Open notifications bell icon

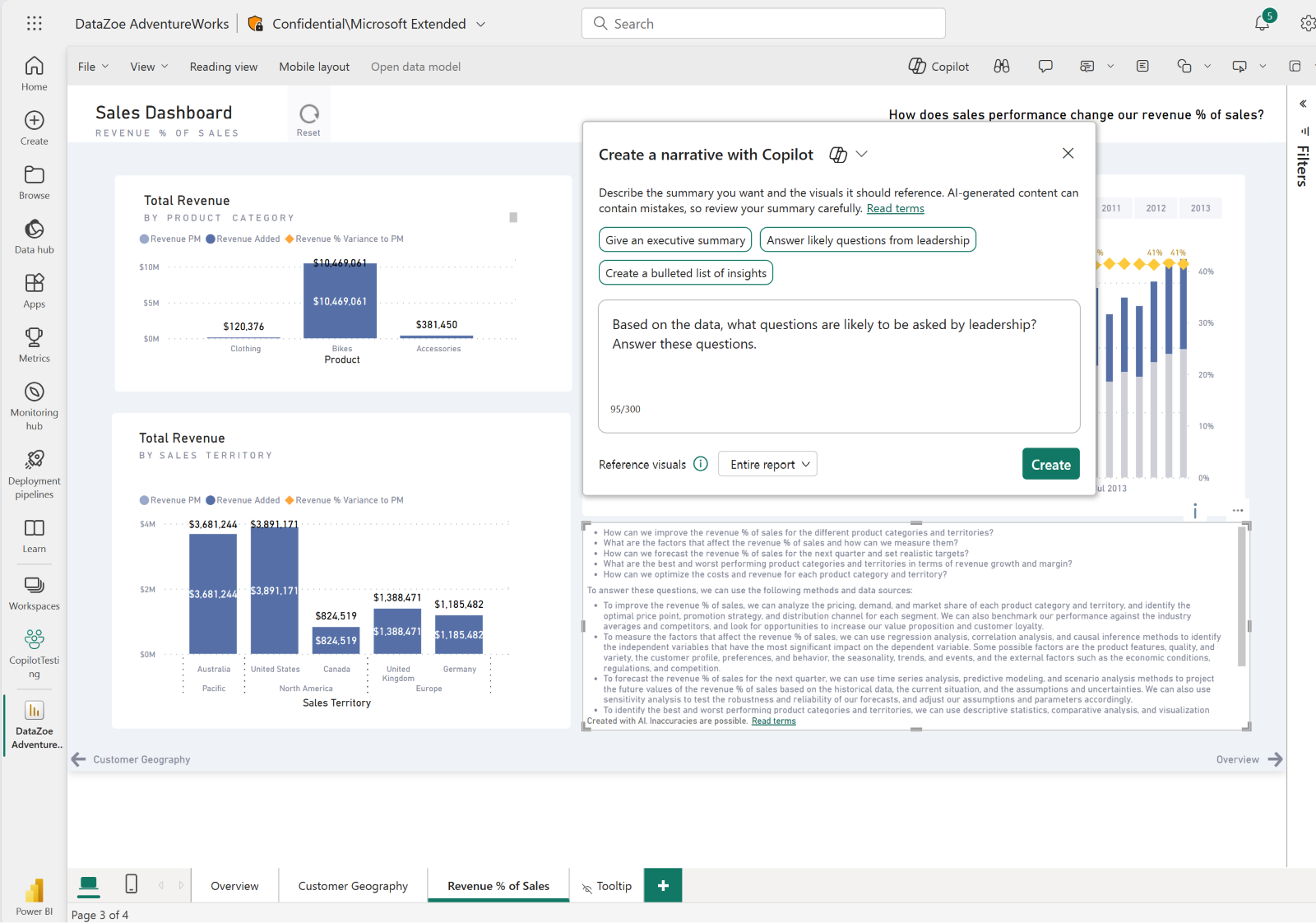coord(1263,23)
